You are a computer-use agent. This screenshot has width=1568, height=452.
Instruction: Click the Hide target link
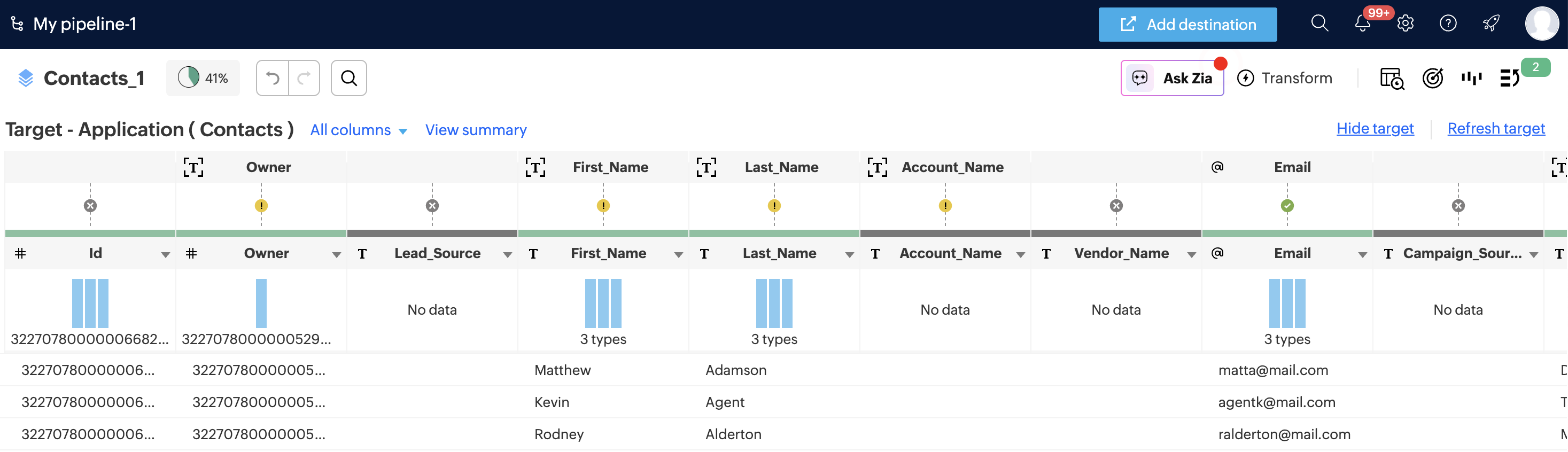point(1375,128)
